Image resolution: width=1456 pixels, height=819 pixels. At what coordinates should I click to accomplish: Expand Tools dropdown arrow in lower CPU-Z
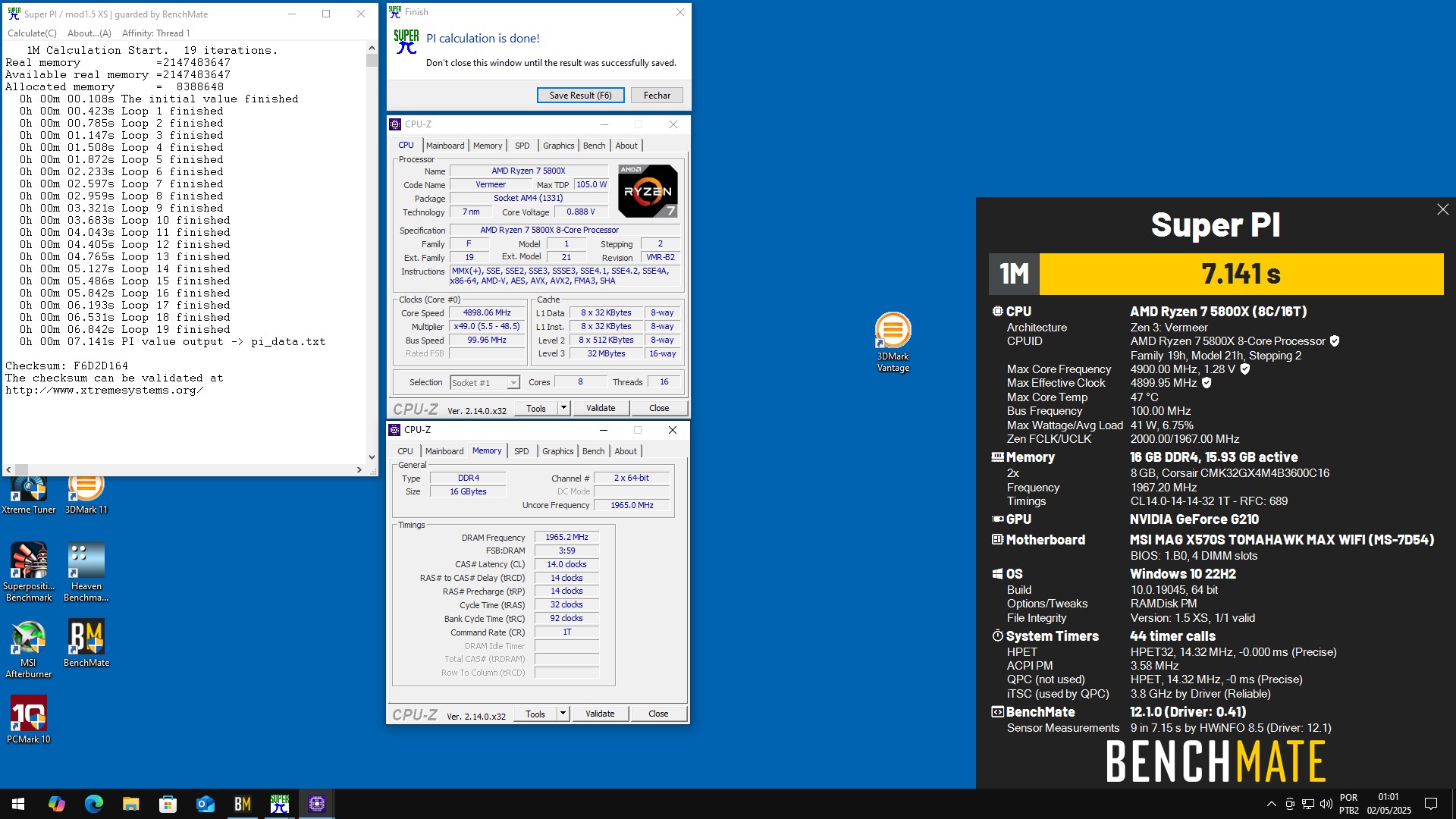click(563, 714)
